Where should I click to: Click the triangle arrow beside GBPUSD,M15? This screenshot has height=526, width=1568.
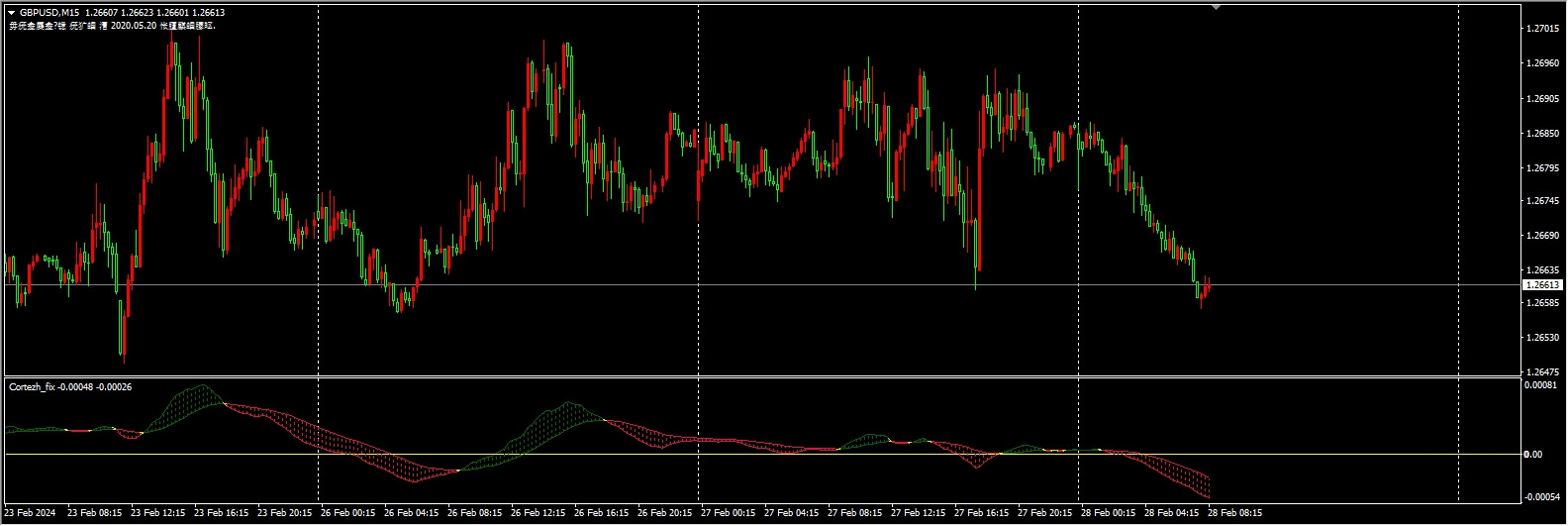tap(12, 13)
